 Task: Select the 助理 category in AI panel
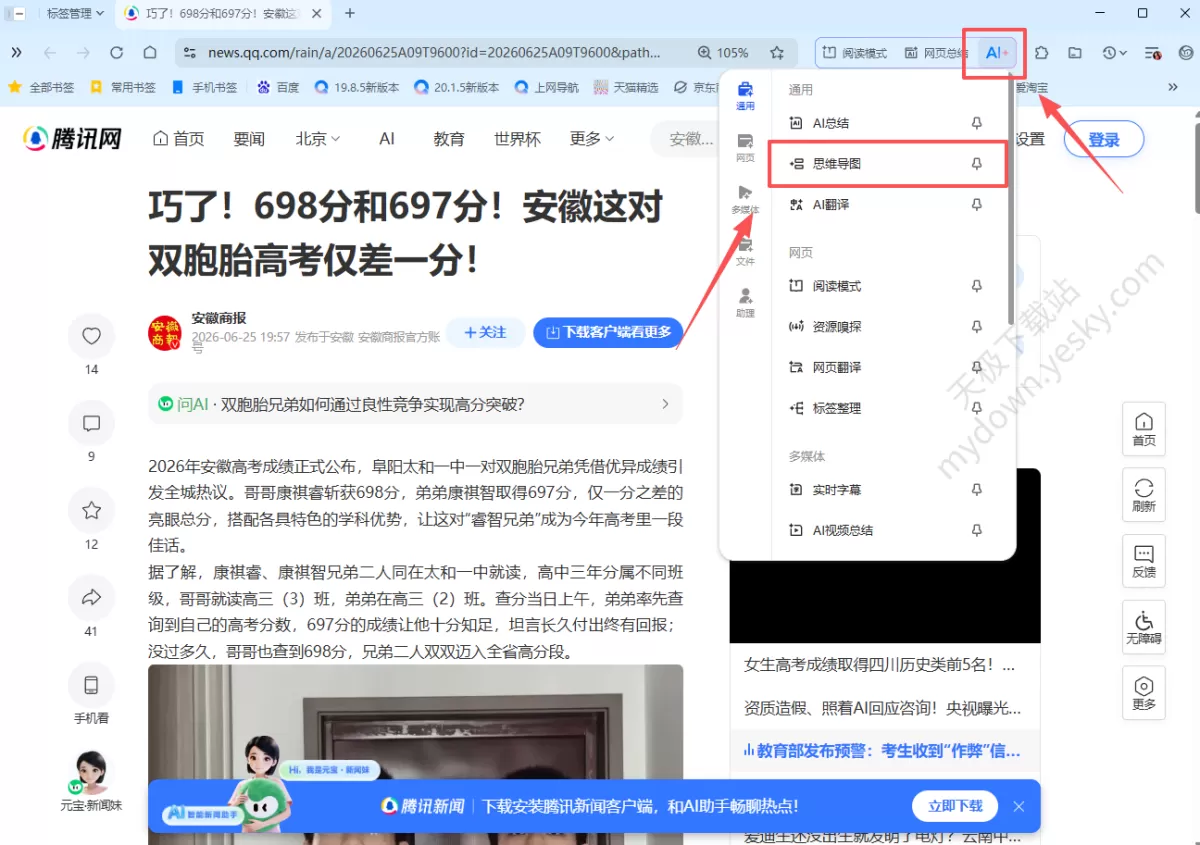(x=745, y=304)
